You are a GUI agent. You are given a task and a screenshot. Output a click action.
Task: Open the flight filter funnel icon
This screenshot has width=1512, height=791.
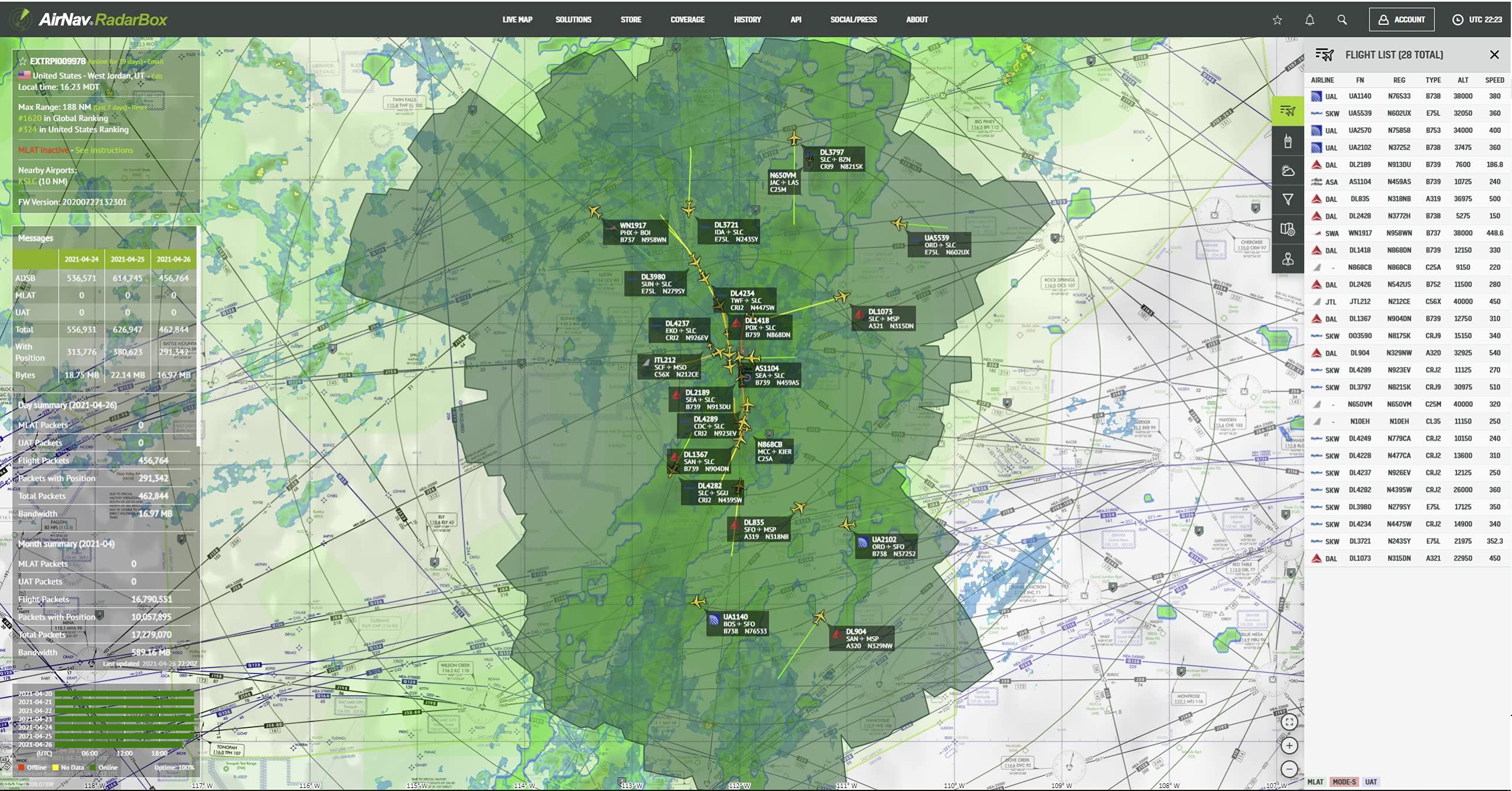(x=1288, y=200)
